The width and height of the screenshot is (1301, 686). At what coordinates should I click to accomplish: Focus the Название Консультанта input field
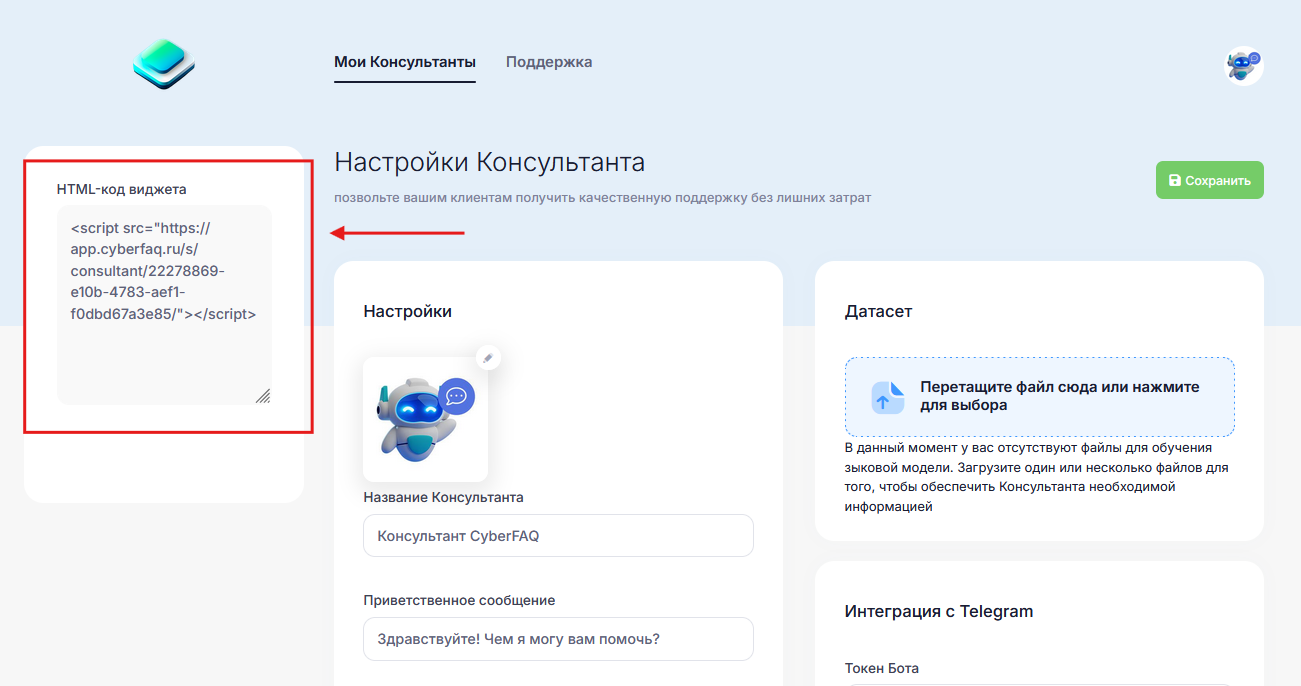(x=558, y=535)
